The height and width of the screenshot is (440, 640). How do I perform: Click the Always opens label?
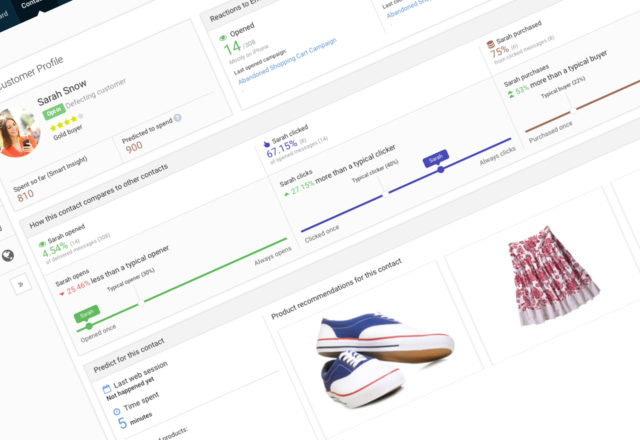[x=273, y=256]
